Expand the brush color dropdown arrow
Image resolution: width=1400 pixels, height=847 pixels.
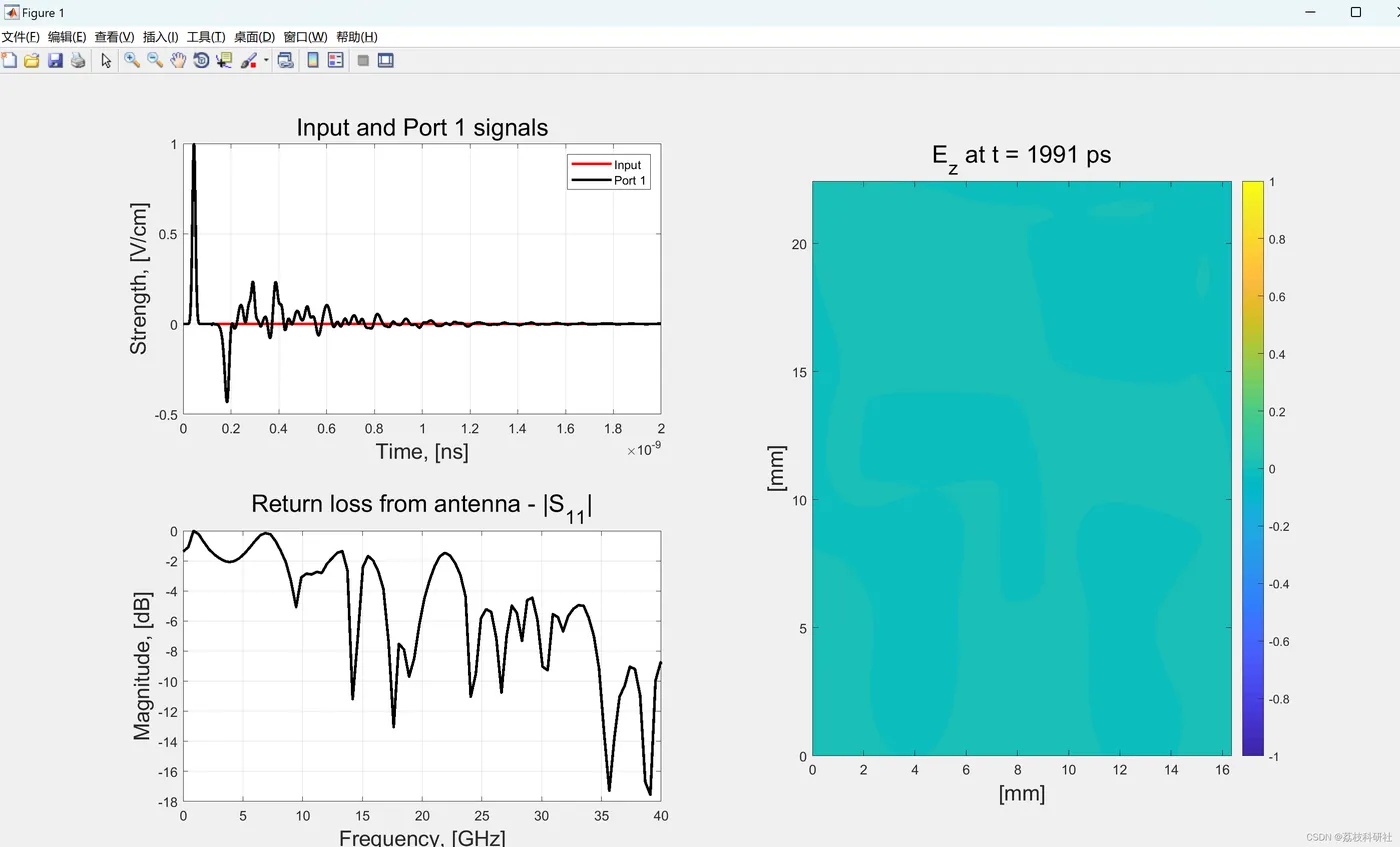(x=266, y=60)
